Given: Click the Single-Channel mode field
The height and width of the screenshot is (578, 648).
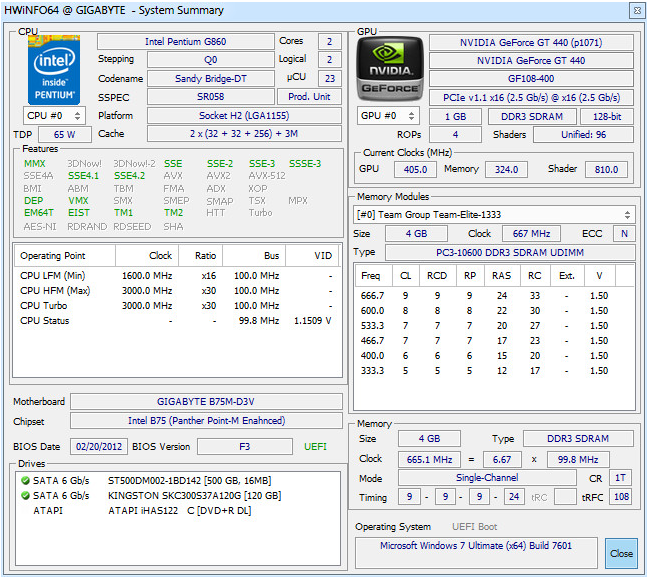Looking at the screenshot, I should coord(487,478).
